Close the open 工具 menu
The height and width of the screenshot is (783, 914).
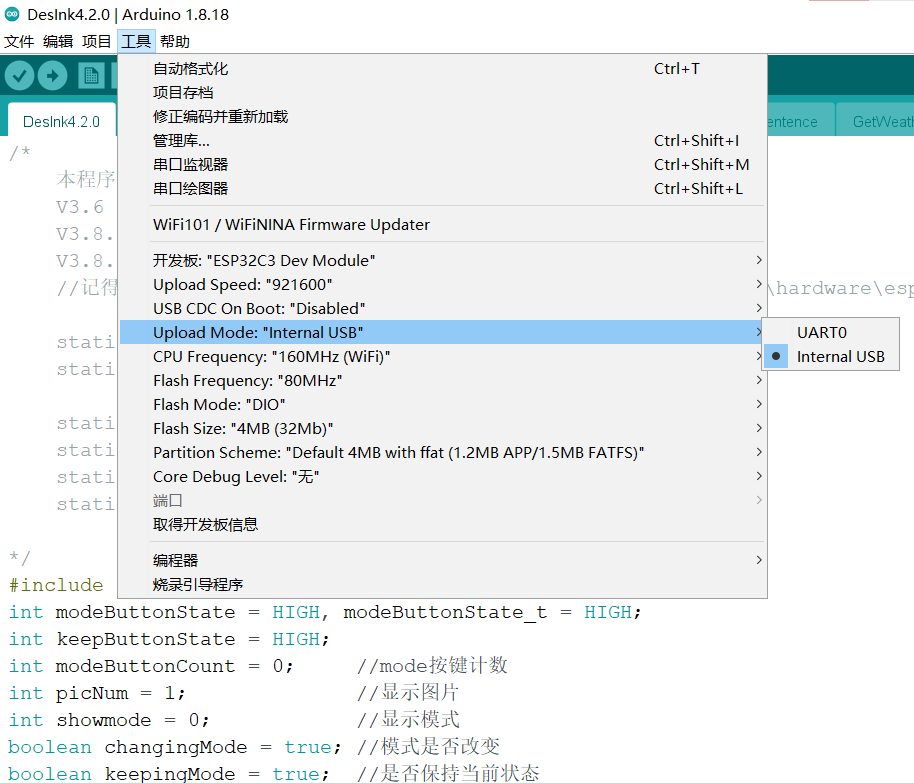coord(136,41)
